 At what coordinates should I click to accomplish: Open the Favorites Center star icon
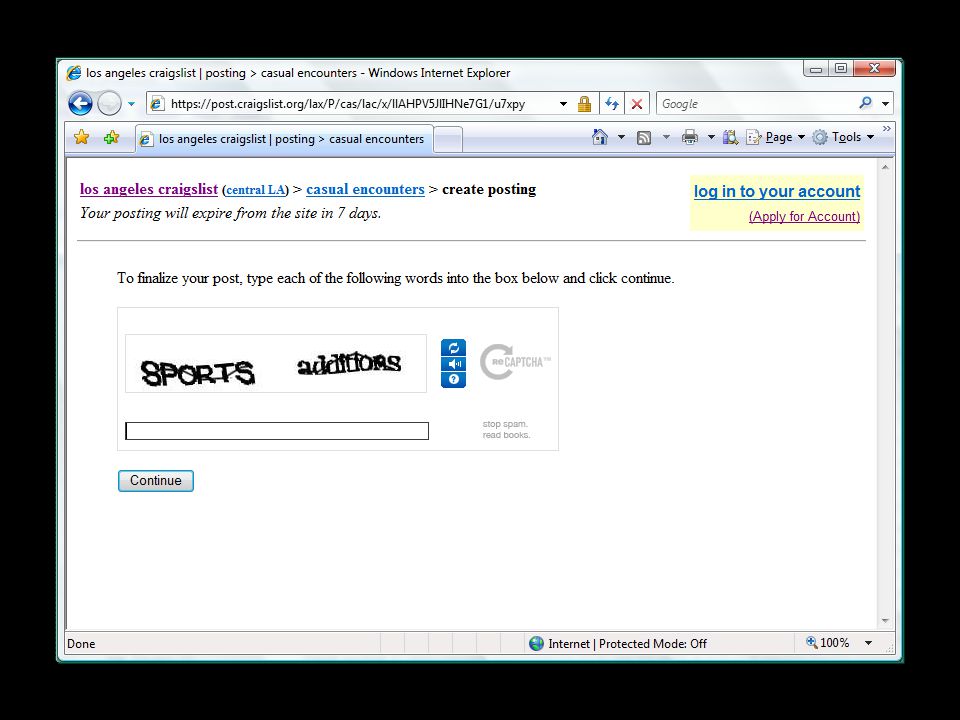pos(81,137)
